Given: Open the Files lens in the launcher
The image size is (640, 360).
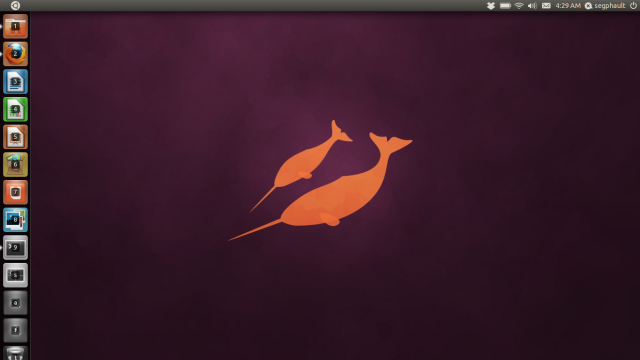Looking at the screenshot, I should [x=16, y=331].
